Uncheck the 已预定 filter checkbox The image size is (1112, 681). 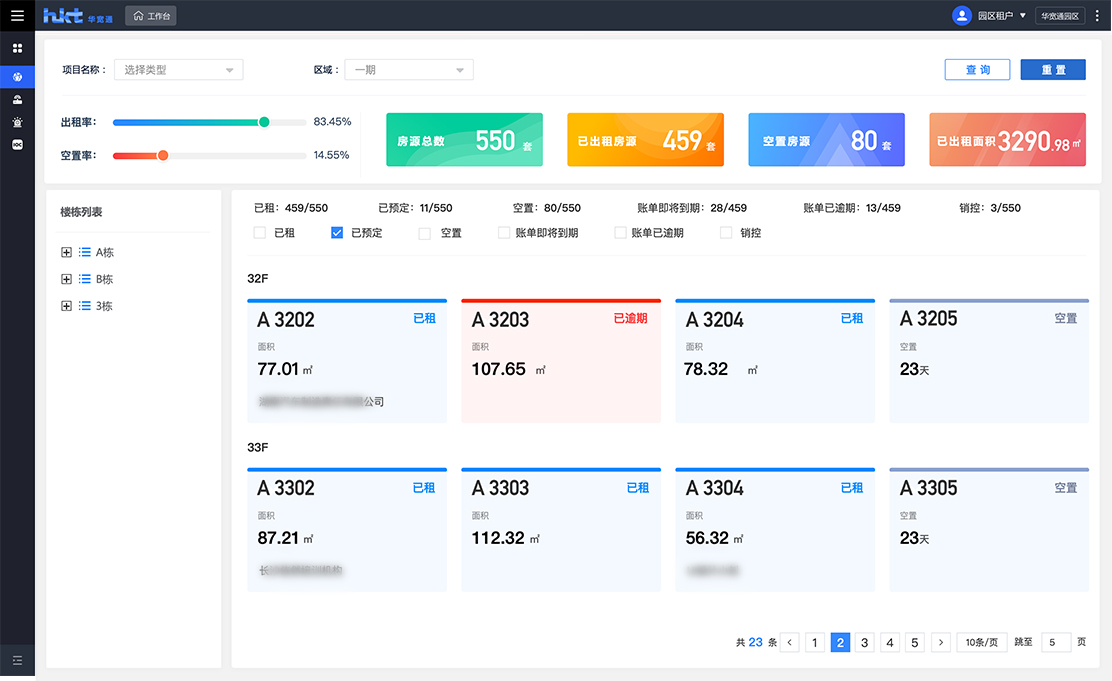(337, 233)
